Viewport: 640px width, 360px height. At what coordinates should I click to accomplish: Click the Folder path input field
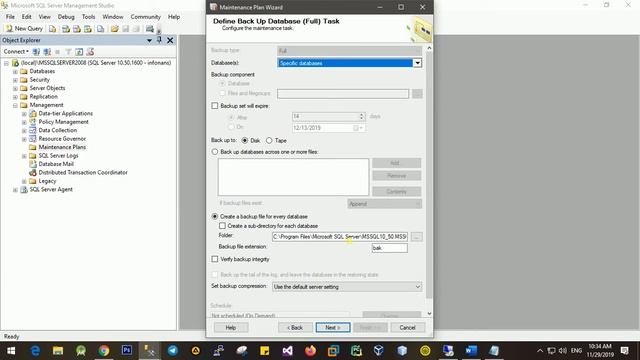(x=340, y=237)
